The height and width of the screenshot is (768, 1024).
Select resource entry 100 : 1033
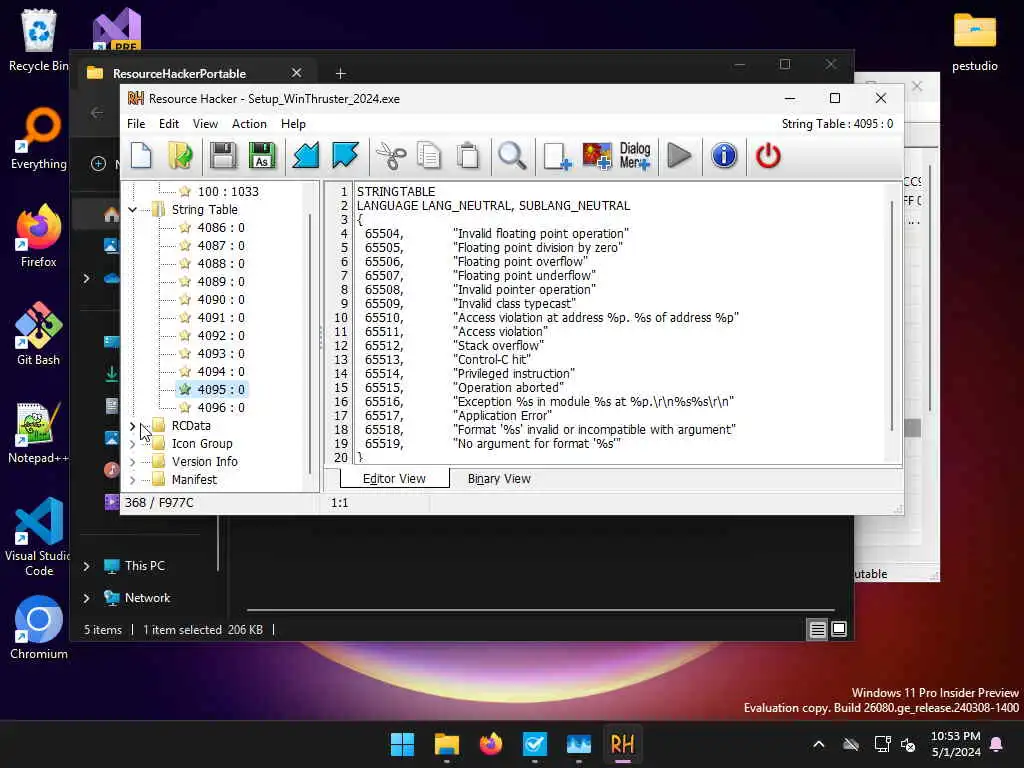pyautogui.click(x=227, y=191)
